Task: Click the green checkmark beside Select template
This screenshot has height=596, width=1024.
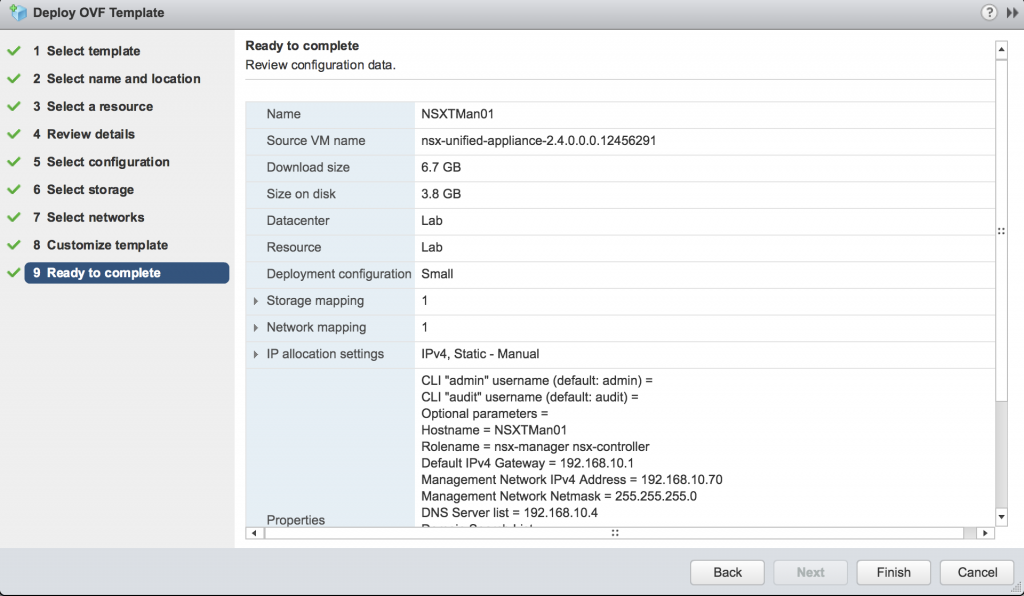Action: [14, 51]
